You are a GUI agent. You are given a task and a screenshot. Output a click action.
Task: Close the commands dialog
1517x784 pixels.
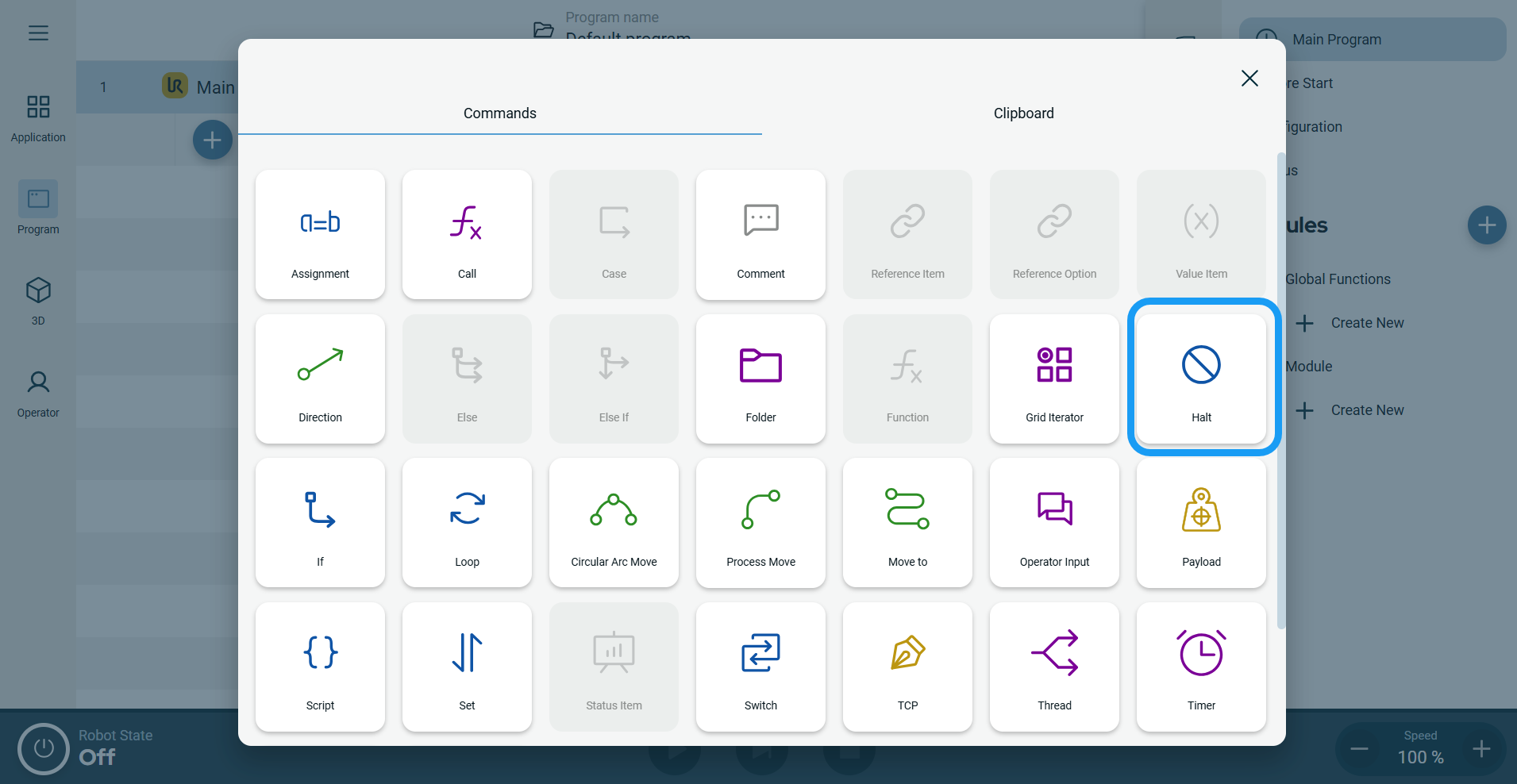click(1249, 79)
